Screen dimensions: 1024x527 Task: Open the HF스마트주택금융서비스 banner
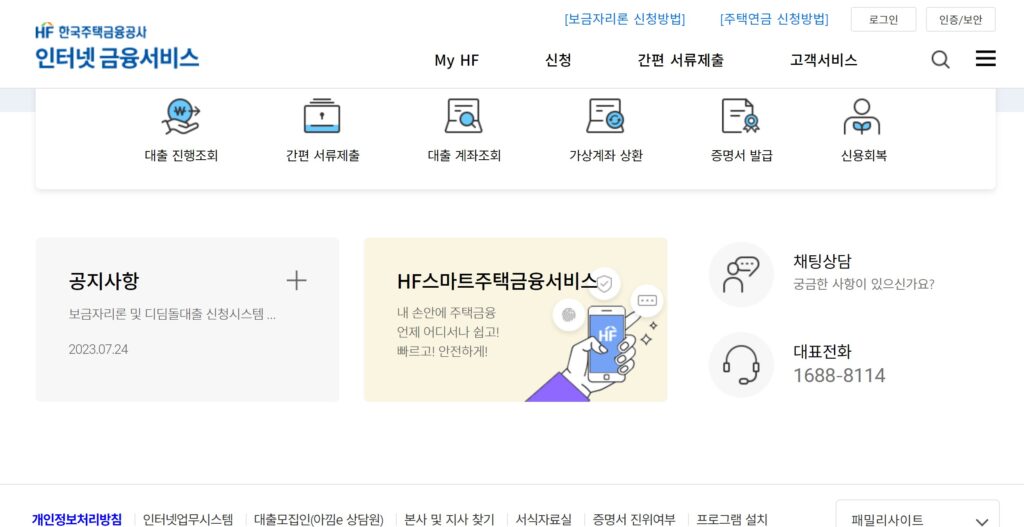point(515,319)
